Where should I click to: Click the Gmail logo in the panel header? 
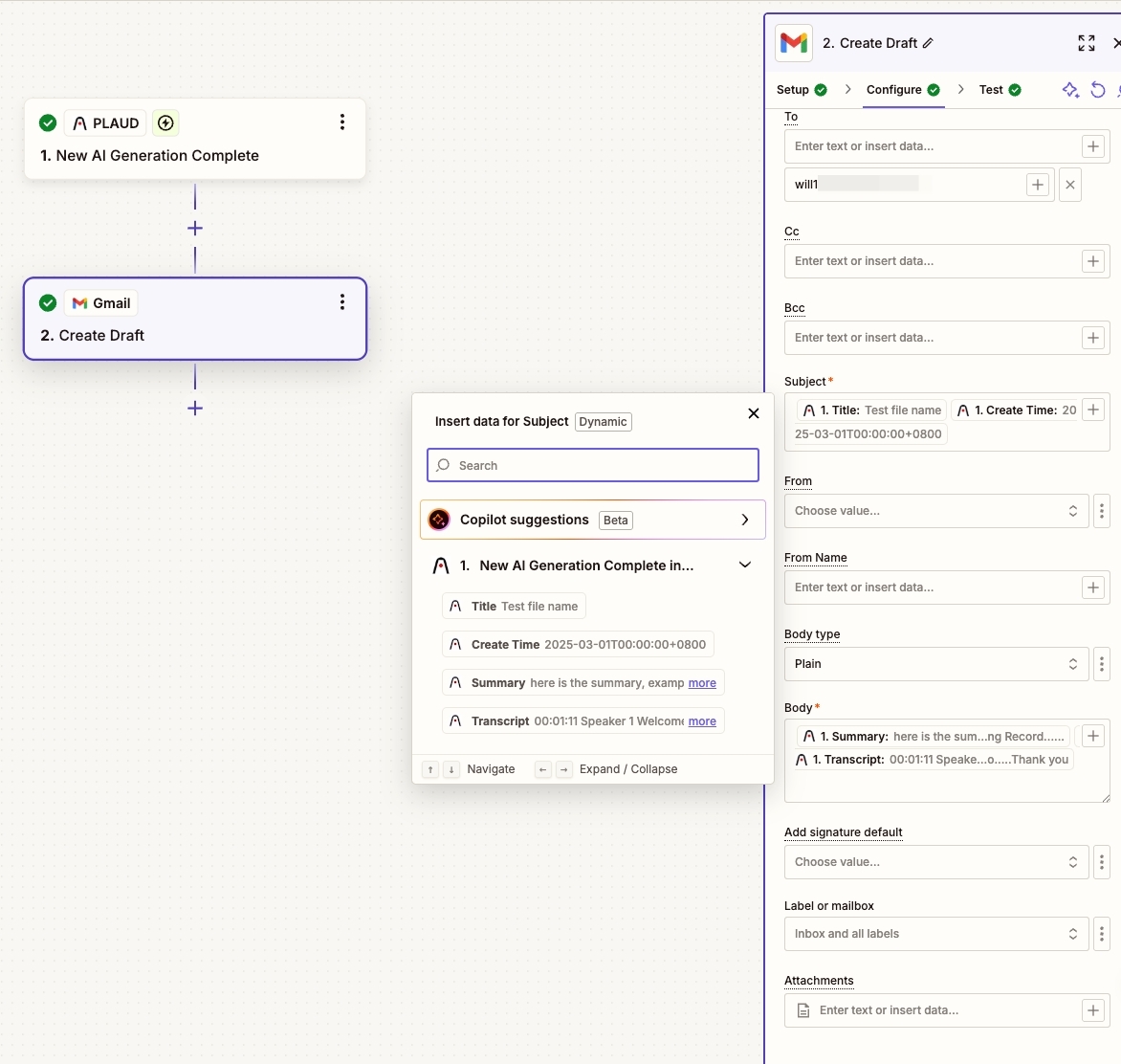[794, 43]
